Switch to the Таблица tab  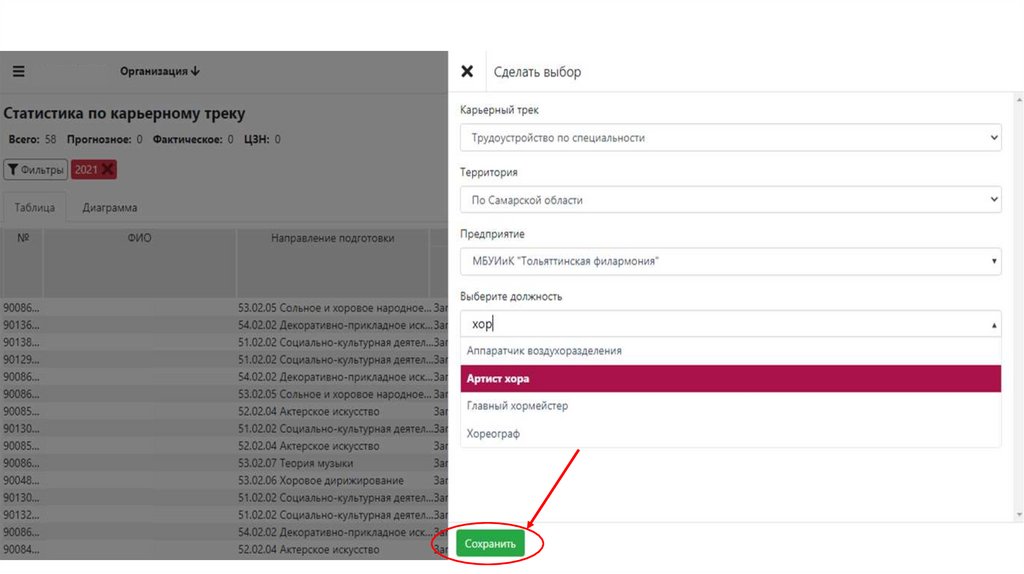34,207
